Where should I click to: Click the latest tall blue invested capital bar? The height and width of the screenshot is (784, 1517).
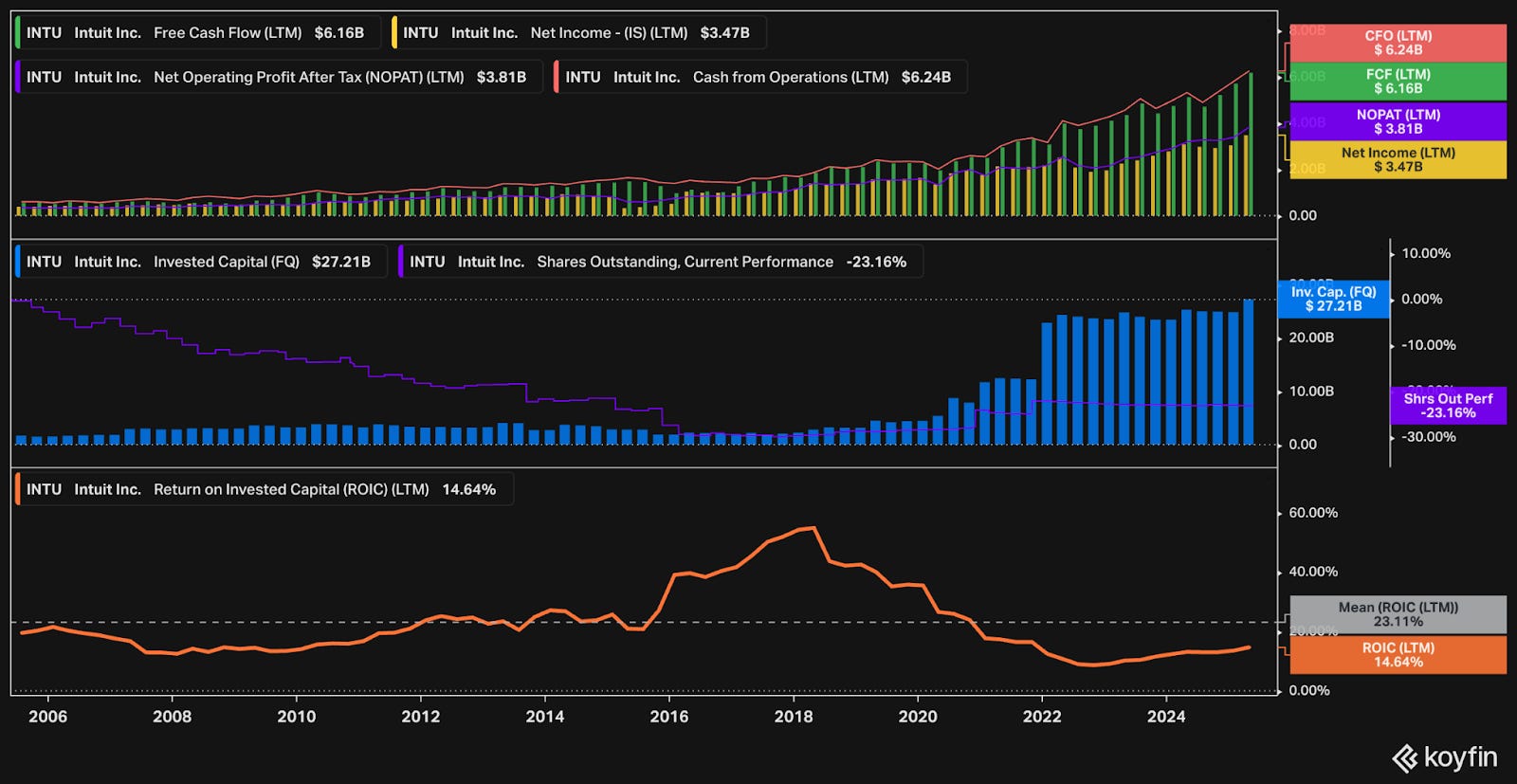(1248, 372)
